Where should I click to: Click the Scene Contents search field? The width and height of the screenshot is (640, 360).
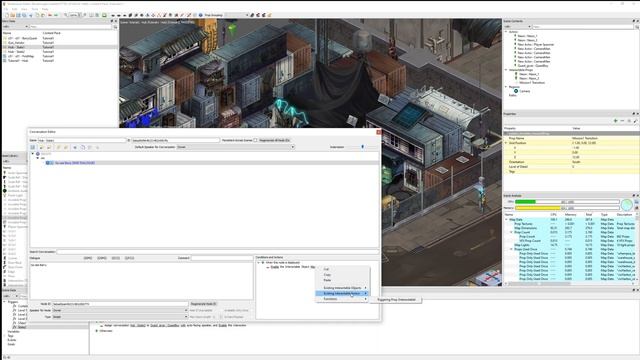pos(582,27)
